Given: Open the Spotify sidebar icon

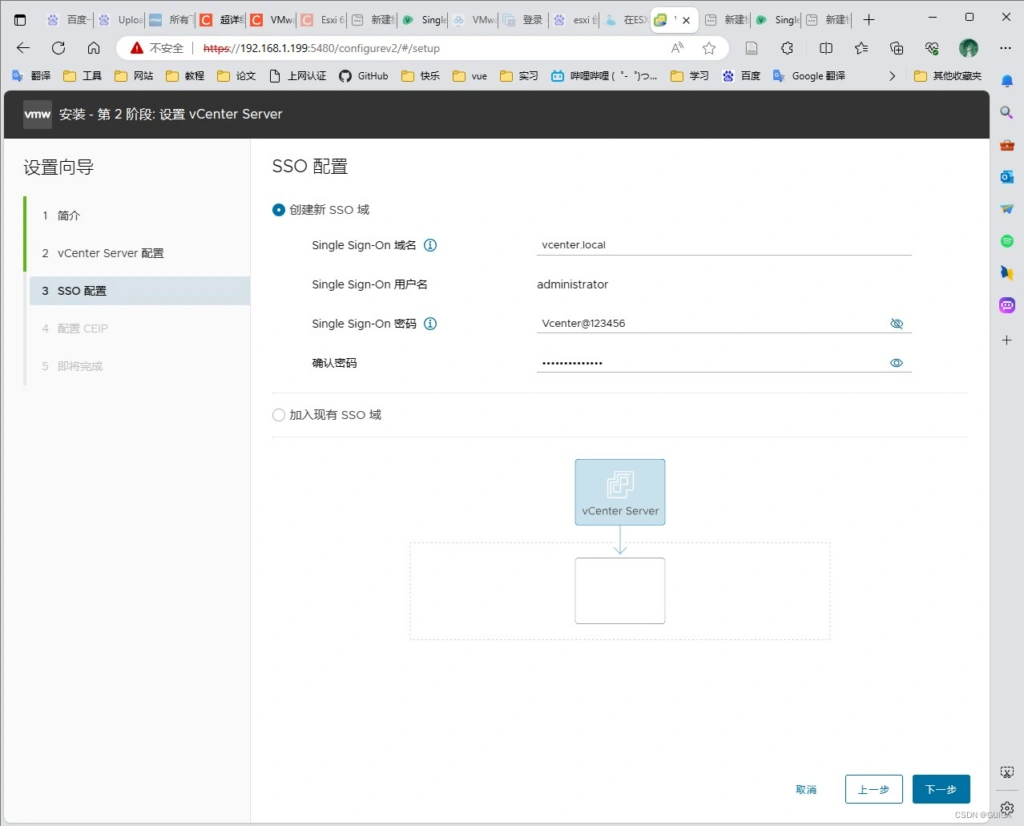Looking at the screenshot, I should pos(1006,241).
